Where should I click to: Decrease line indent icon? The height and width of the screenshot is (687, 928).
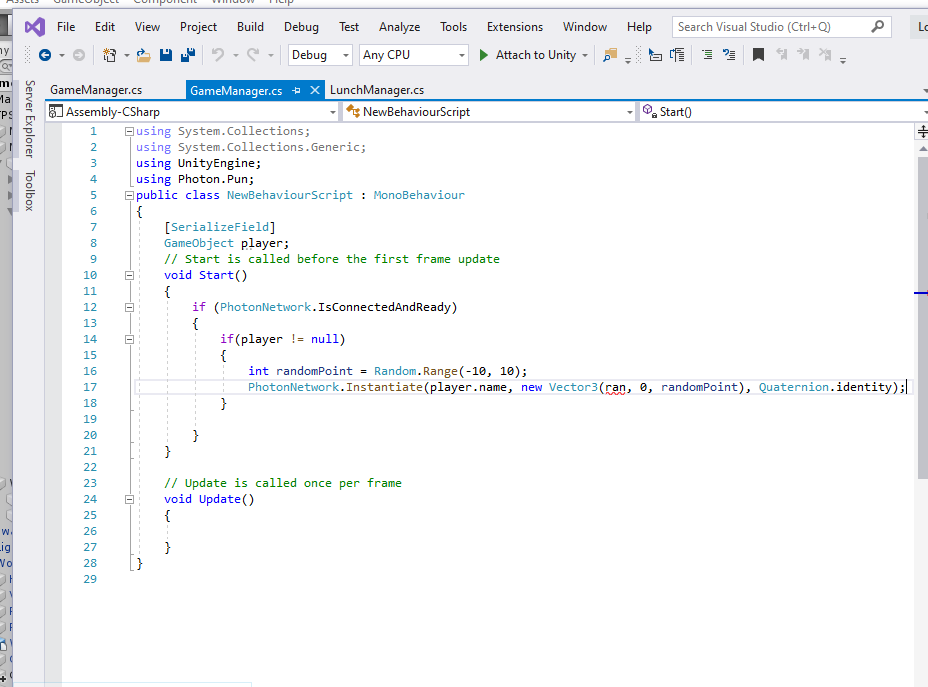click(x=707, y=55)
